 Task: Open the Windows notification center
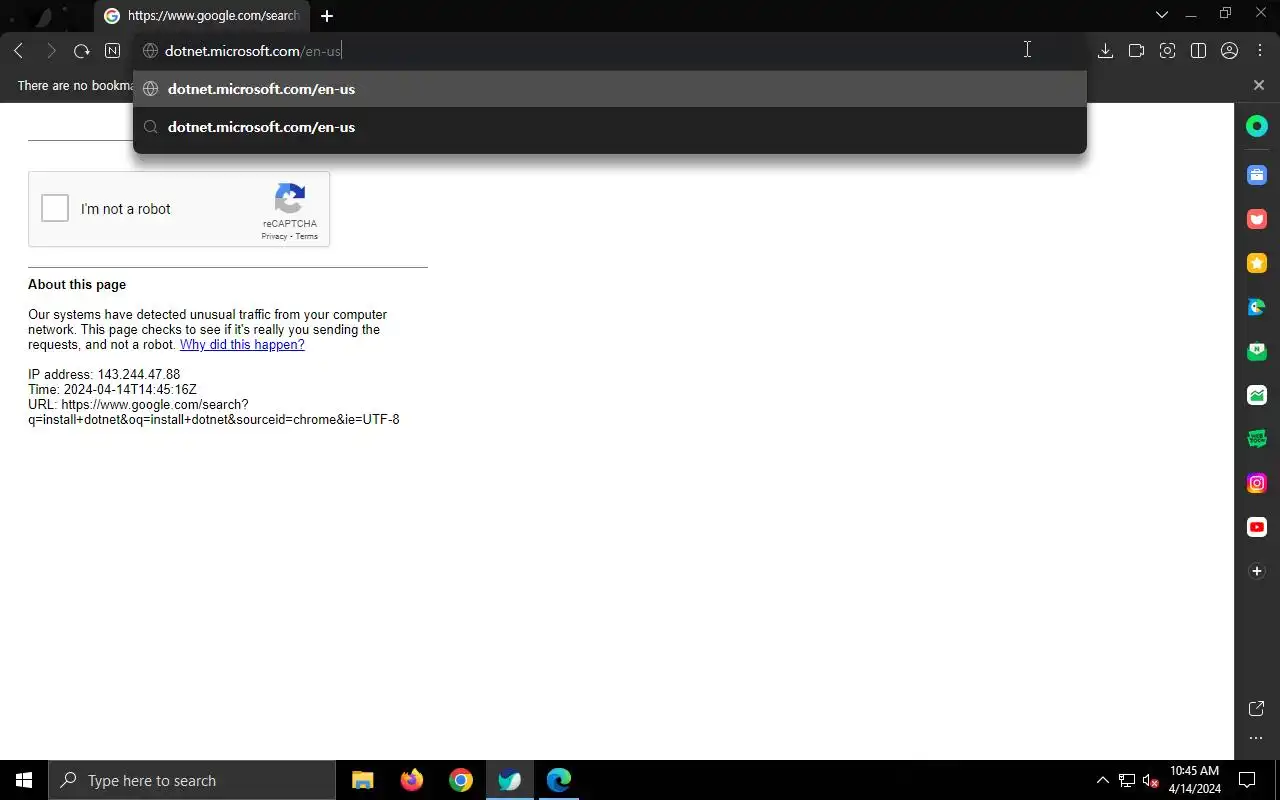1247,780
